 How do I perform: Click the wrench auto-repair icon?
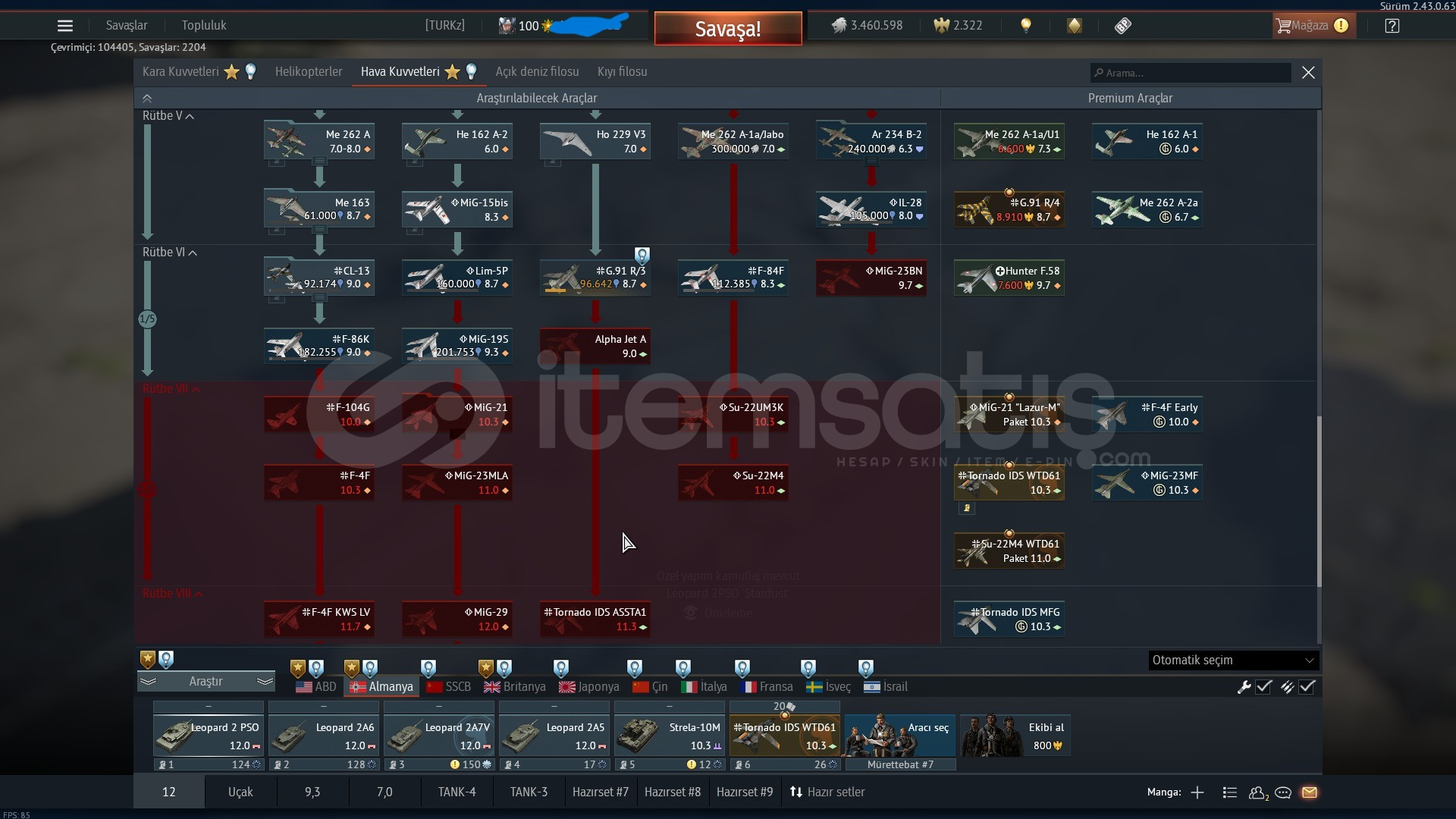pyautogui.click(x=1244, y=687)
